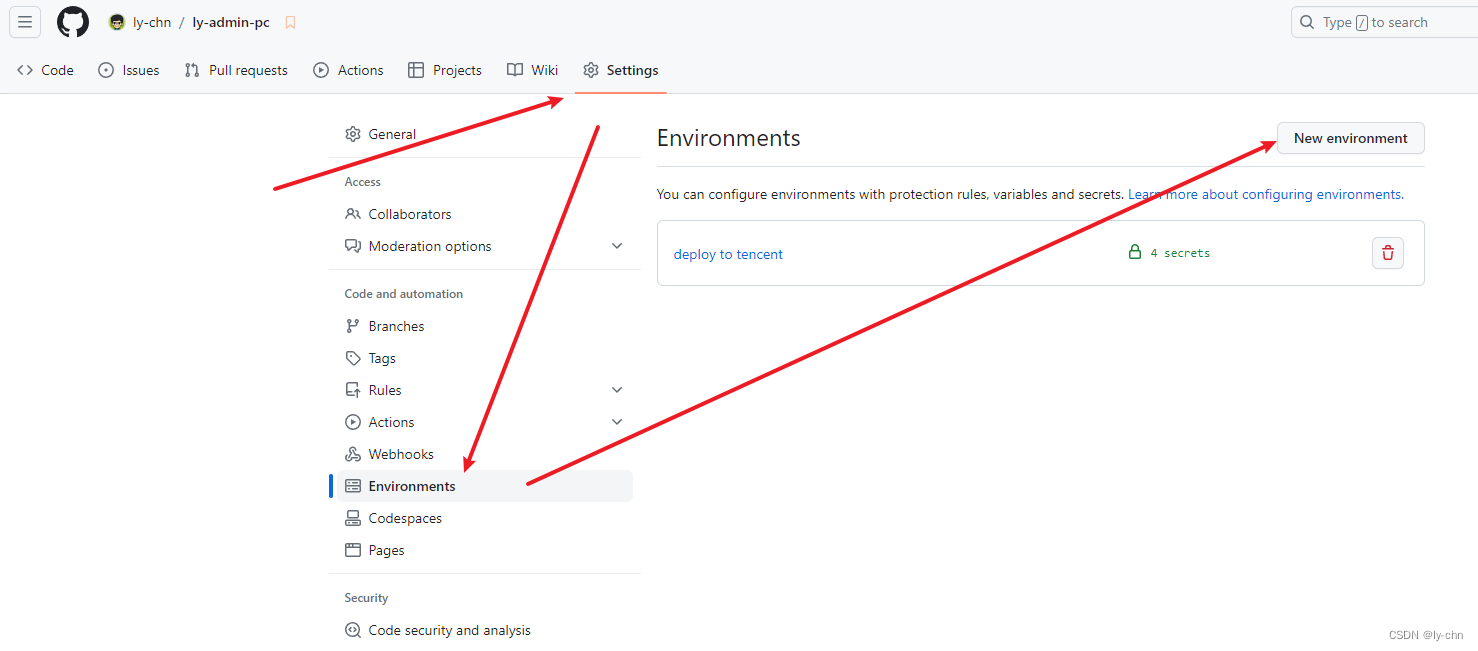Expand the Rules settings section
This screenshot has width=1478, height=651.
coord(617,389)
